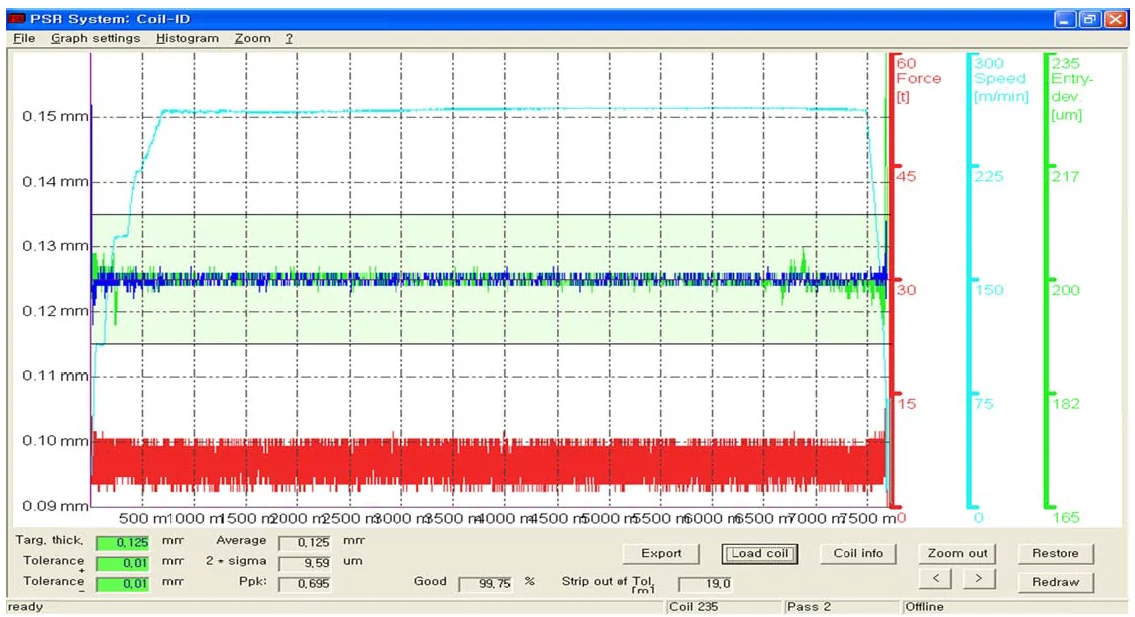This screenshot has height=617, width=1135.
Task: Click the previous arrow (<) button
Action: point(934,578)
